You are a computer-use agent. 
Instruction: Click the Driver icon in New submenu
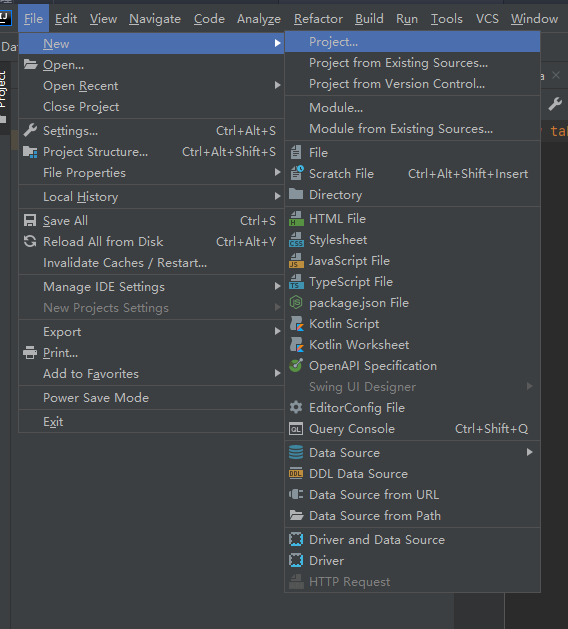(296, 560)
